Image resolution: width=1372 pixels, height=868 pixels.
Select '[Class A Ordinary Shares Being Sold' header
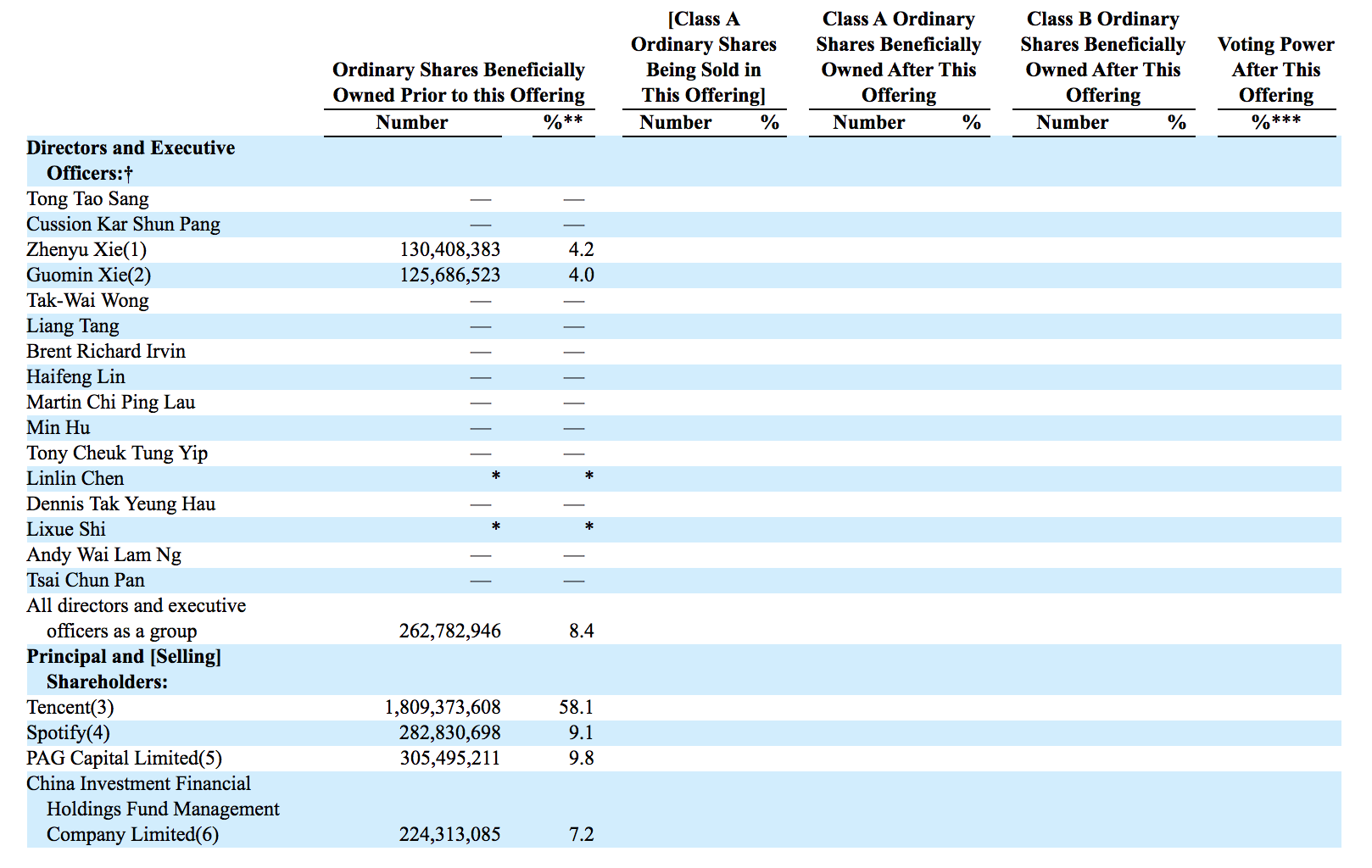704,58
